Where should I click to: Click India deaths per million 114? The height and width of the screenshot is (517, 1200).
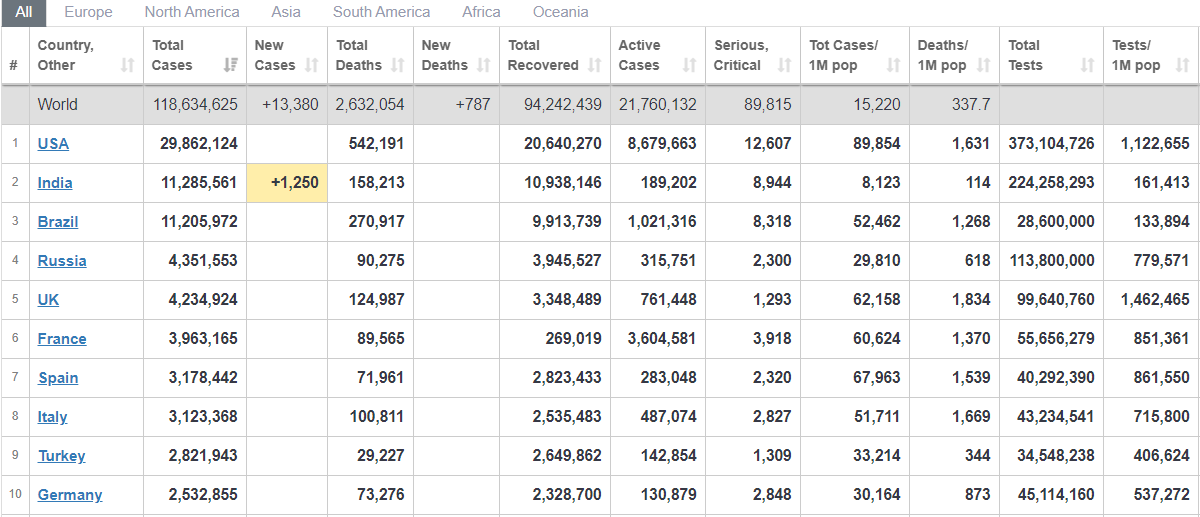pos(978,182)
